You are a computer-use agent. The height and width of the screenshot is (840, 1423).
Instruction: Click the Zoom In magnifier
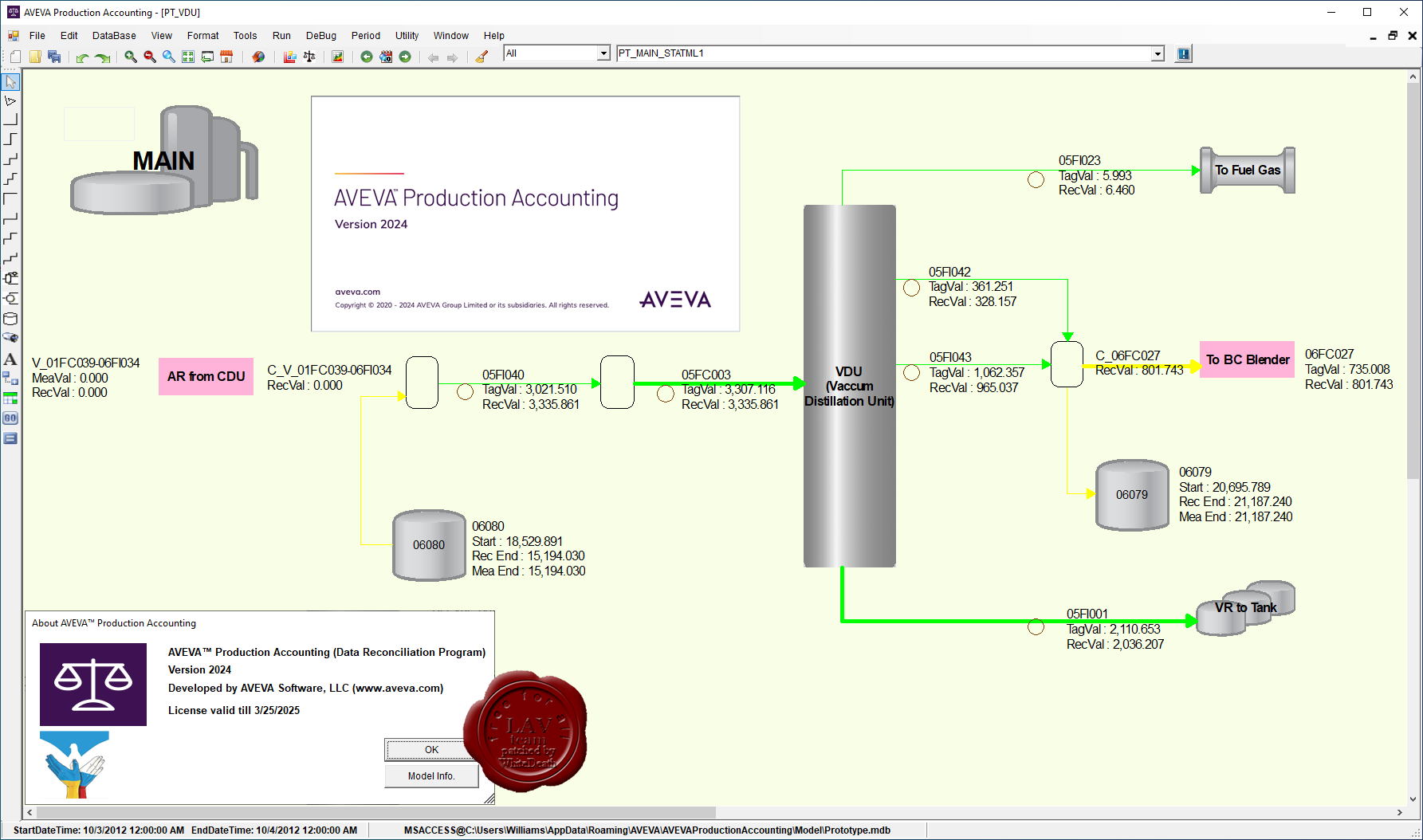pyautogui.click(x=131, y=57)
